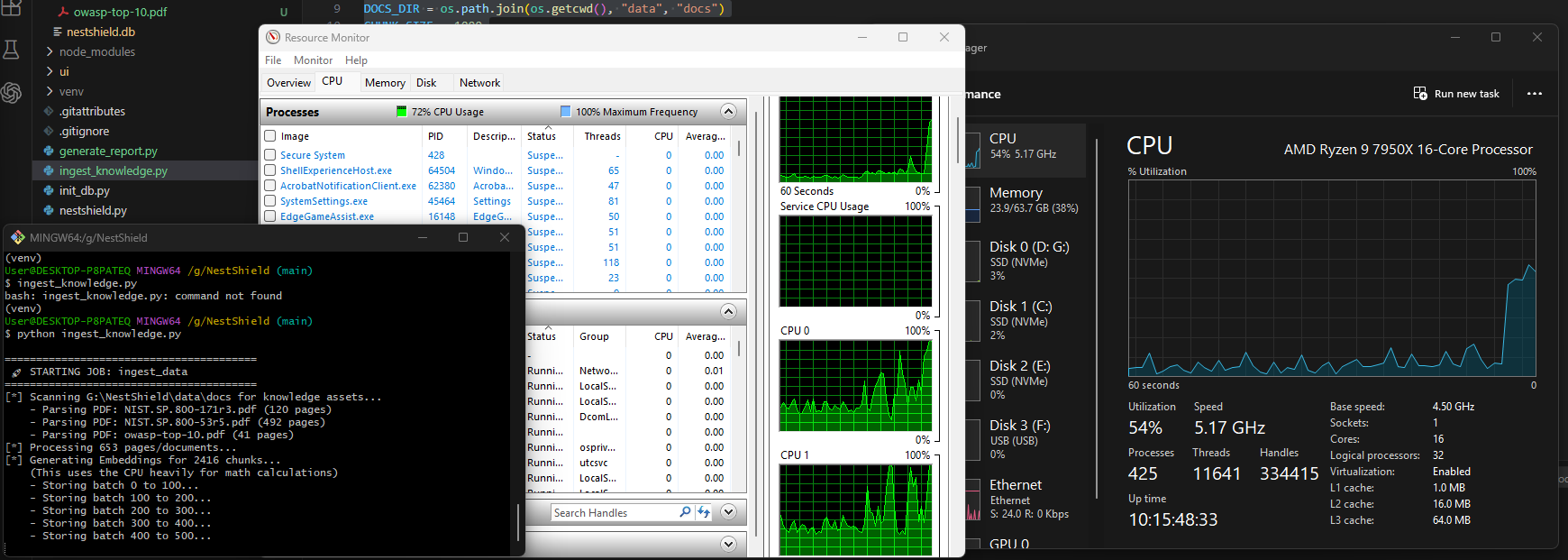Click the git icon beside .gitattributes
This screenshot has width=1568, height=560.
pos(49,111)
